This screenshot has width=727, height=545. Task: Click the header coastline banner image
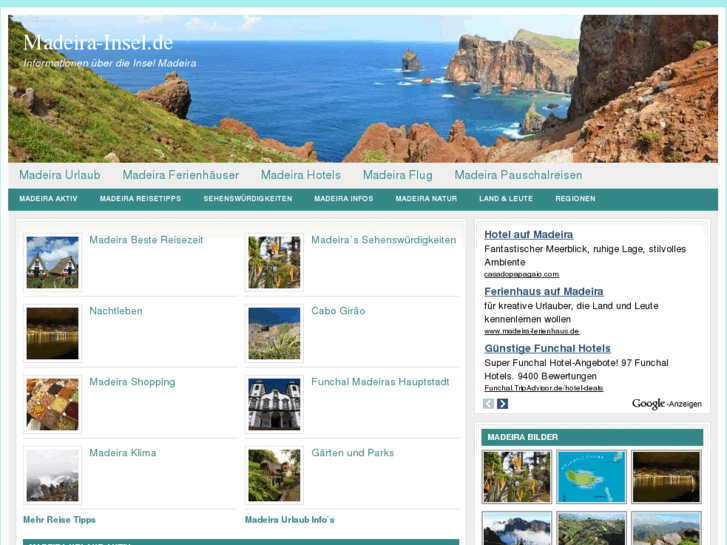pyautogui.click(x=363, y=89)
